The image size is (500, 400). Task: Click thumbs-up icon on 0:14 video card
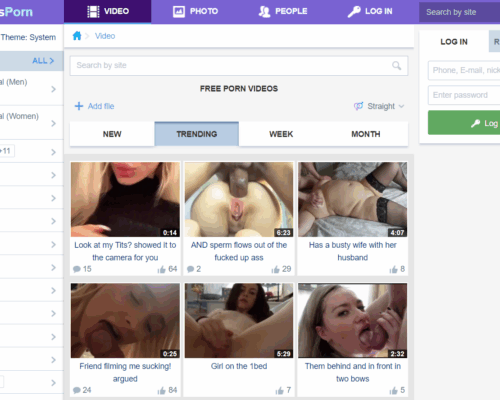pos(162,269)
